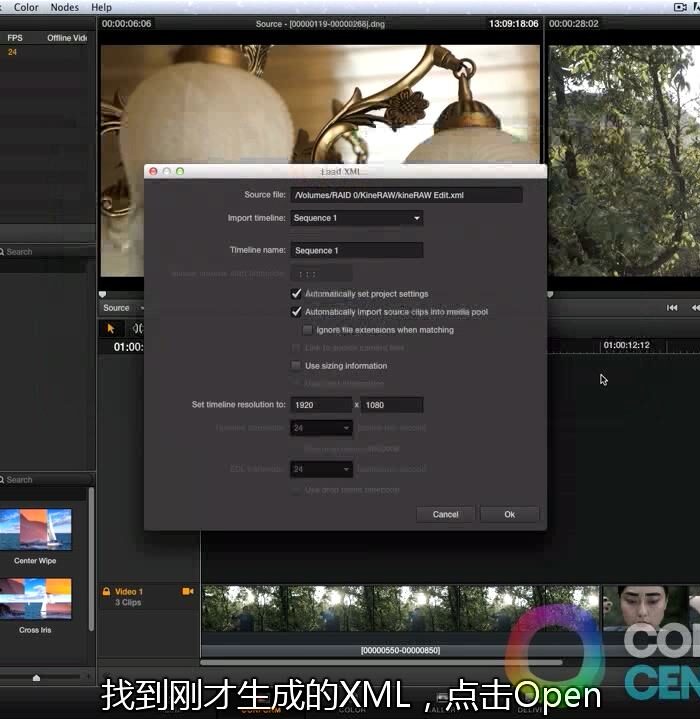Click the skip-to-start transport button
The image size is (700, 719).
pos(673,308)
